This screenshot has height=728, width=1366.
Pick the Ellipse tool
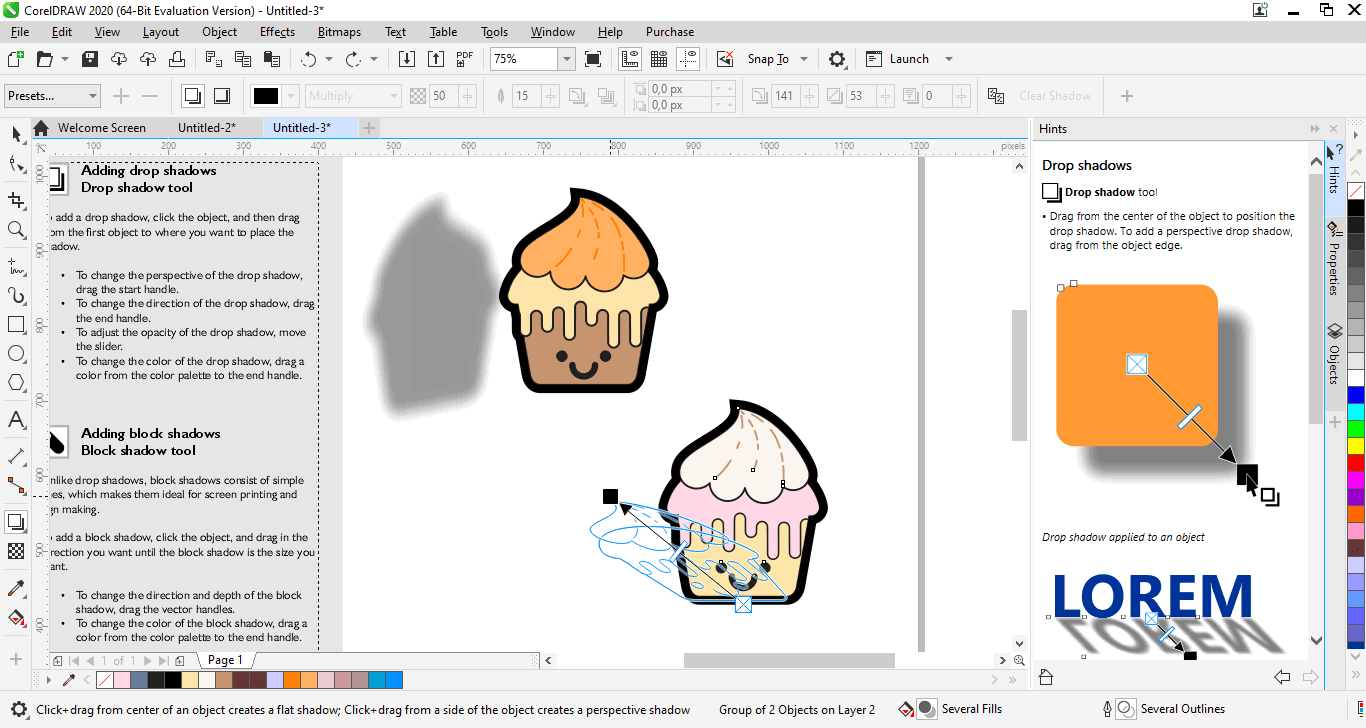16,354
